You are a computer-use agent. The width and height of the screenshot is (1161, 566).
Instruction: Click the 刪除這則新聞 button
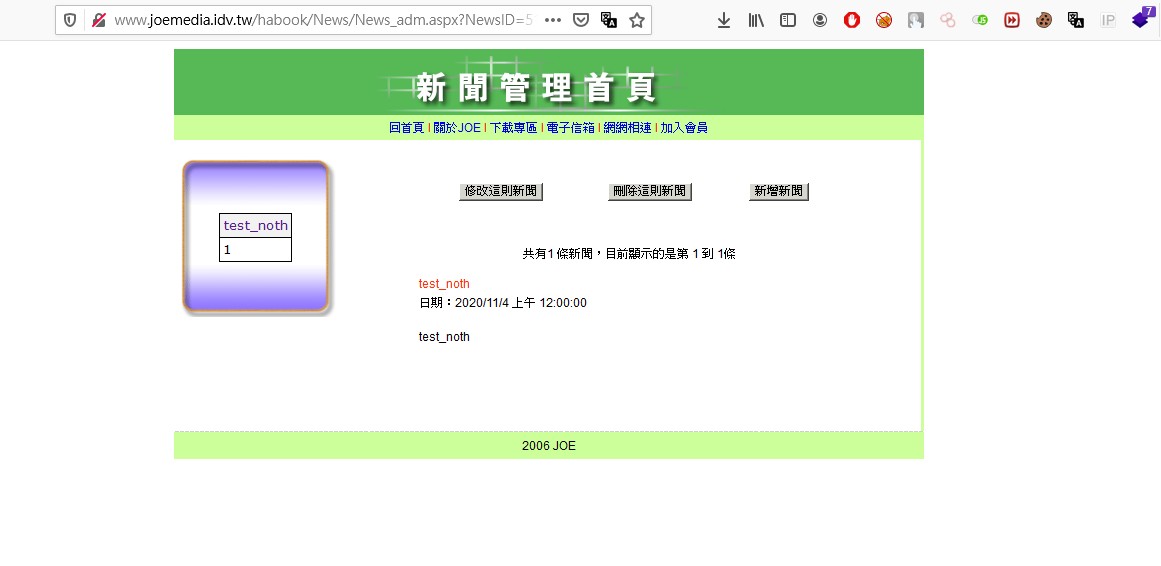point(650,191)
